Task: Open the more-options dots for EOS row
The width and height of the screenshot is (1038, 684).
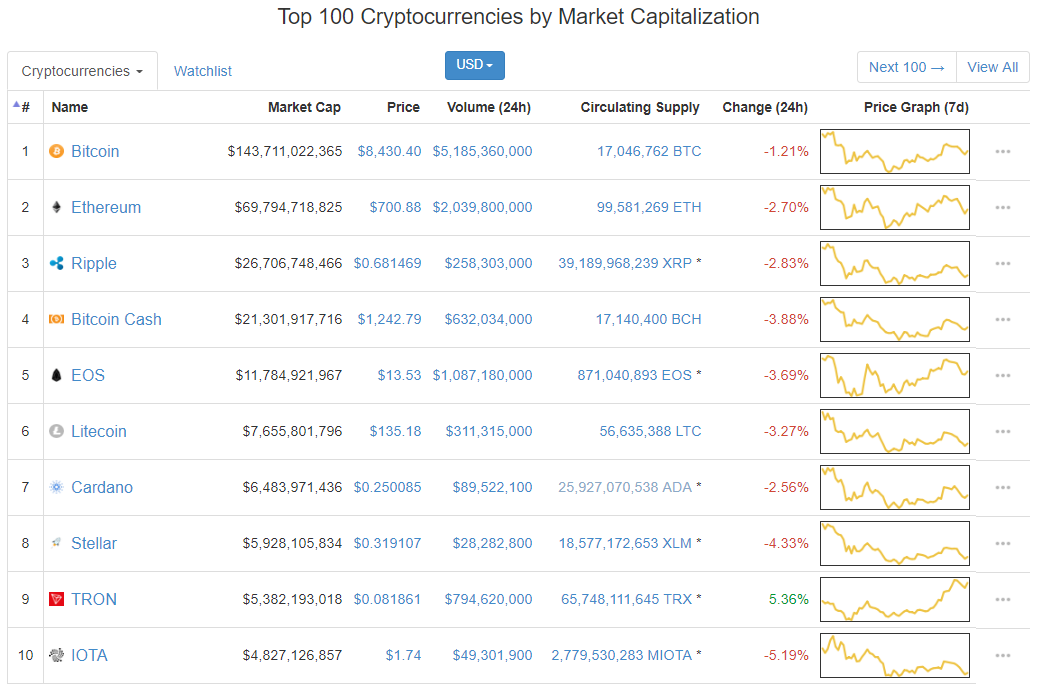Action: point(1002,375)
